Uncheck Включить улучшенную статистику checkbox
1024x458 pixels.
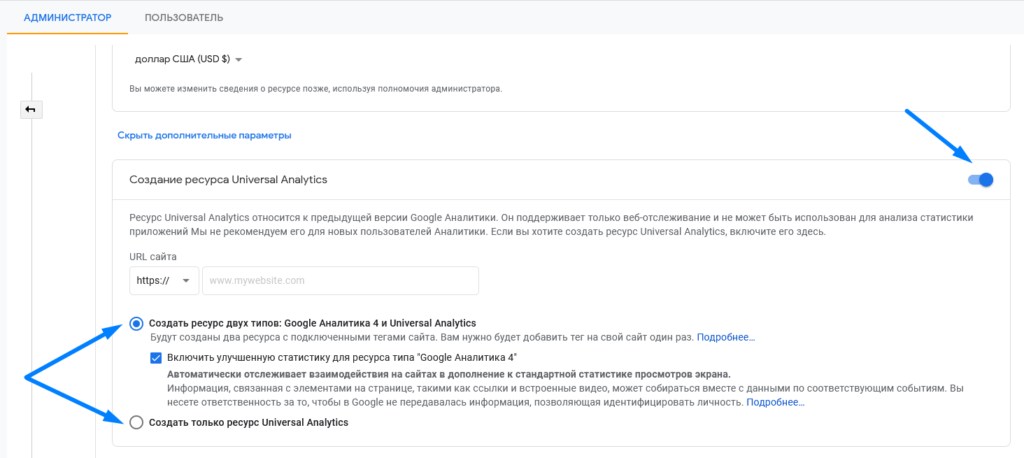pos(155,357)
